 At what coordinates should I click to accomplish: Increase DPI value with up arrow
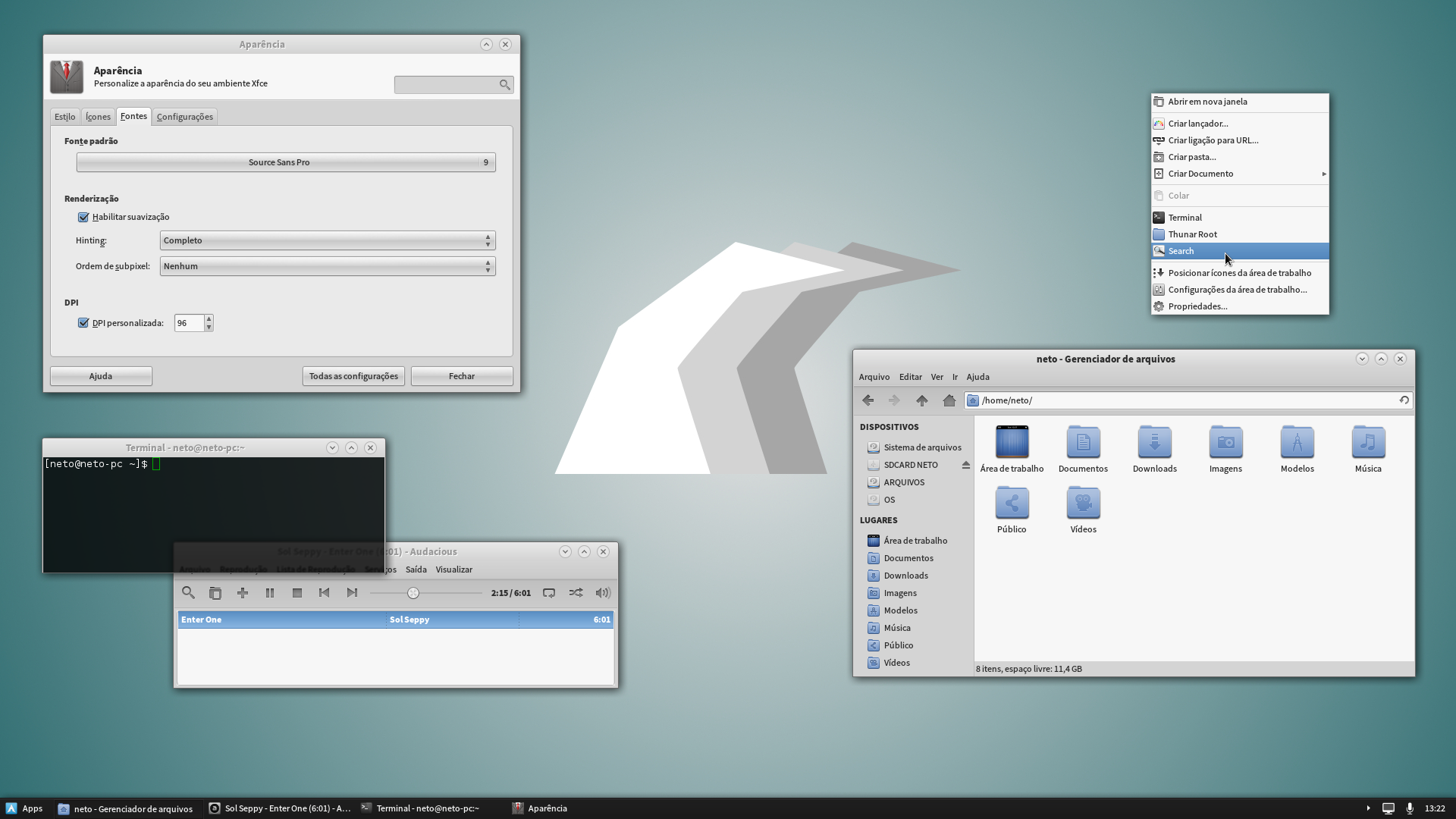point(209,318)
